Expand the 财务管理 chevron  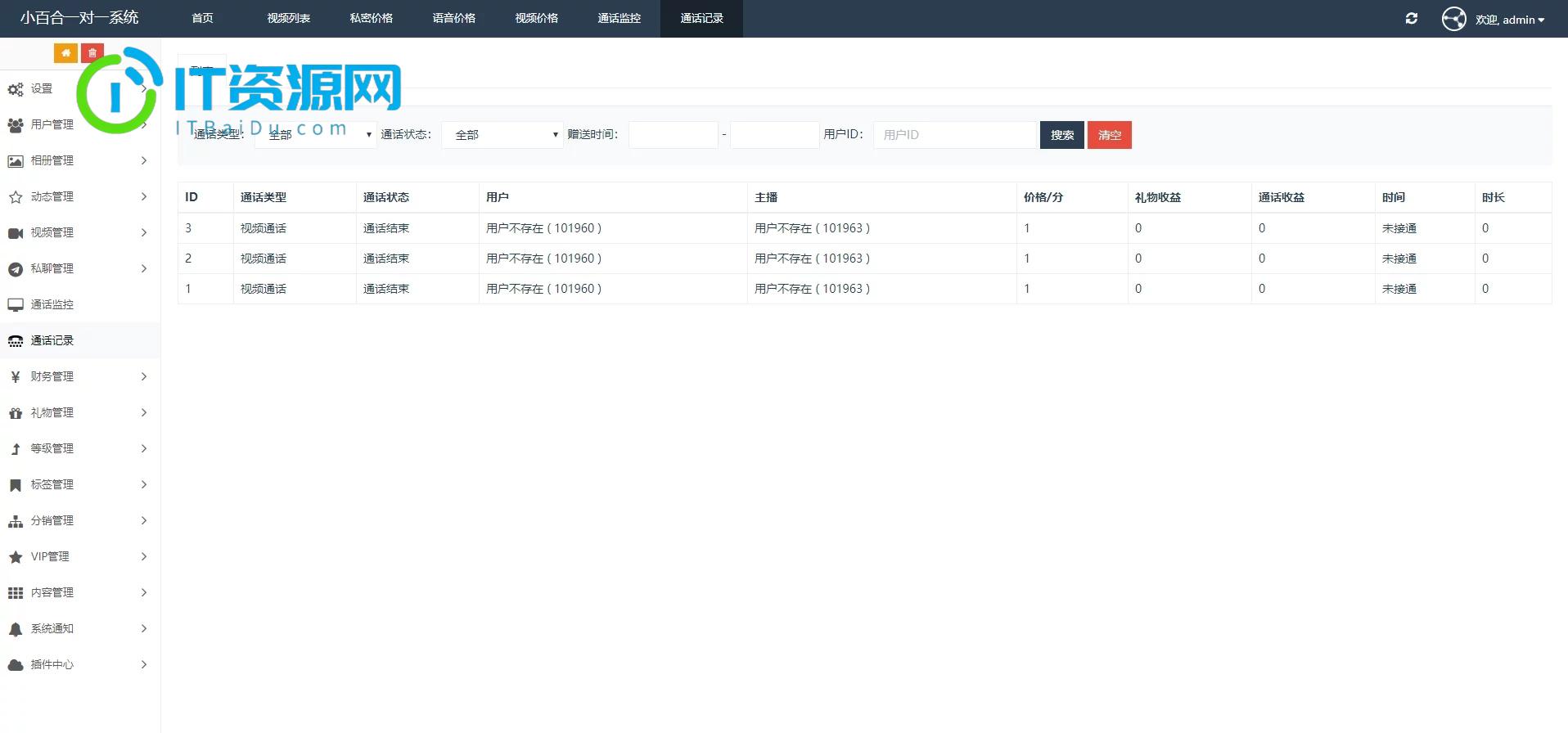[x=144, y=376]
